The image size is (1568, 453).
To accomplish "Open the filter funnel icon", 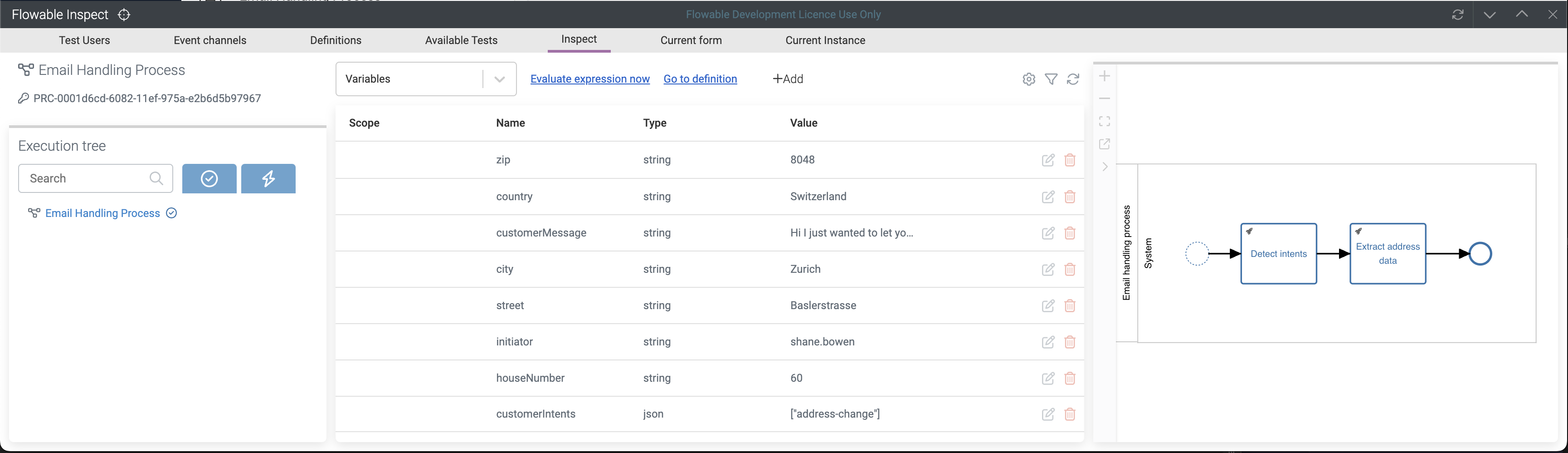I will (x=1051, y=79).
